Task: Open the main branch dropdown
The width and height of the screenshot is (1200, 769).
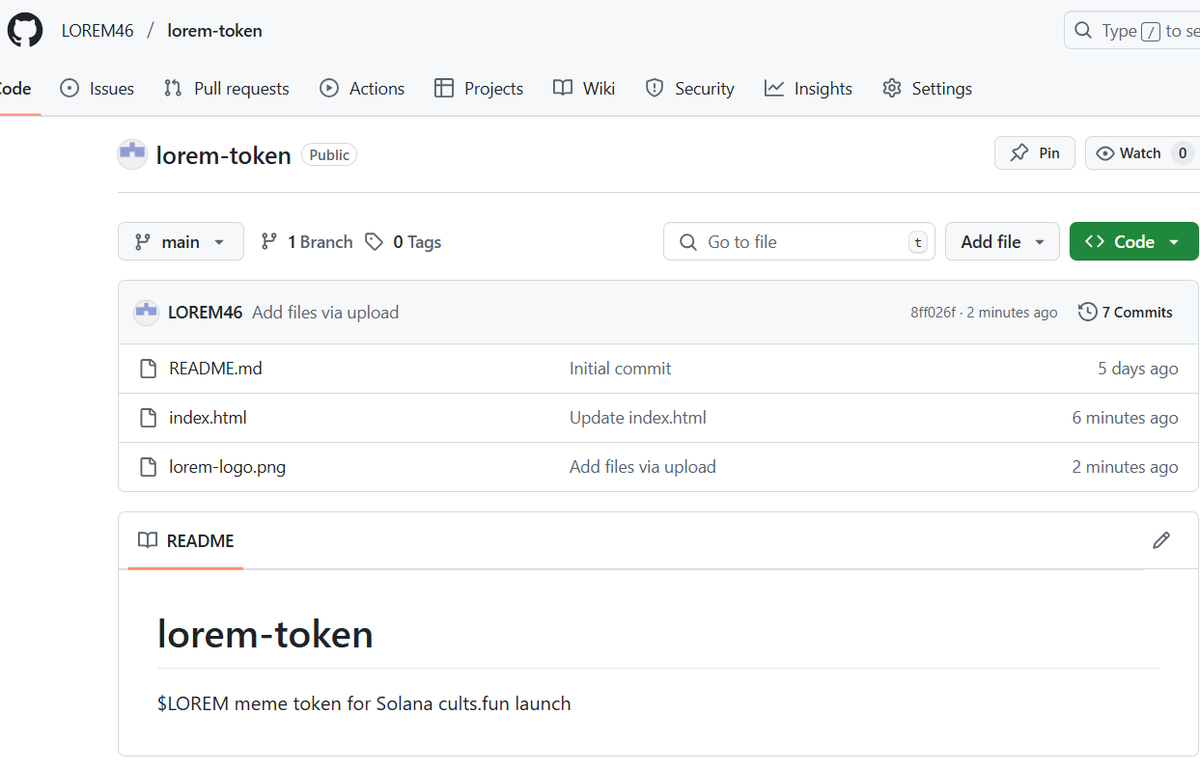Action: (181, 241)
